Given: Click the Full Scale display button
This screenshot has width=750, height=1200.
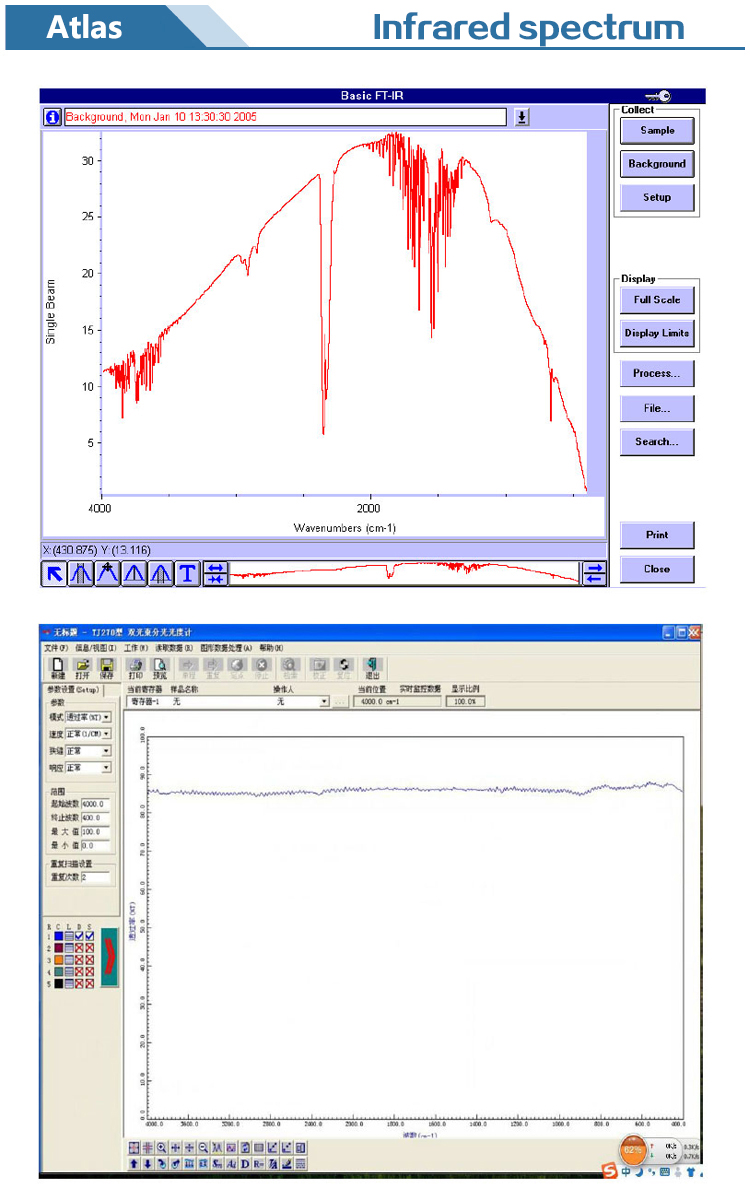Looking at the screenshot, I should click(656, 300).
